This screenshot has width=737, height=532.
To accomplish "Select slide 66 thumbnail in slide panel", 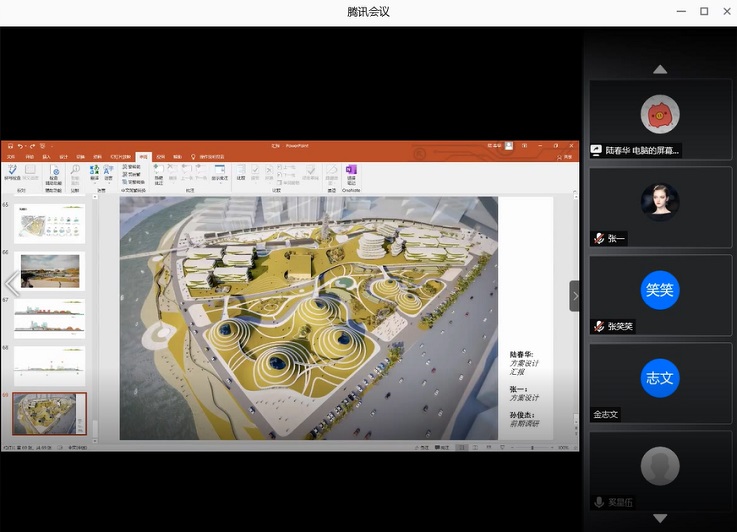I will [x=49, y=270].
